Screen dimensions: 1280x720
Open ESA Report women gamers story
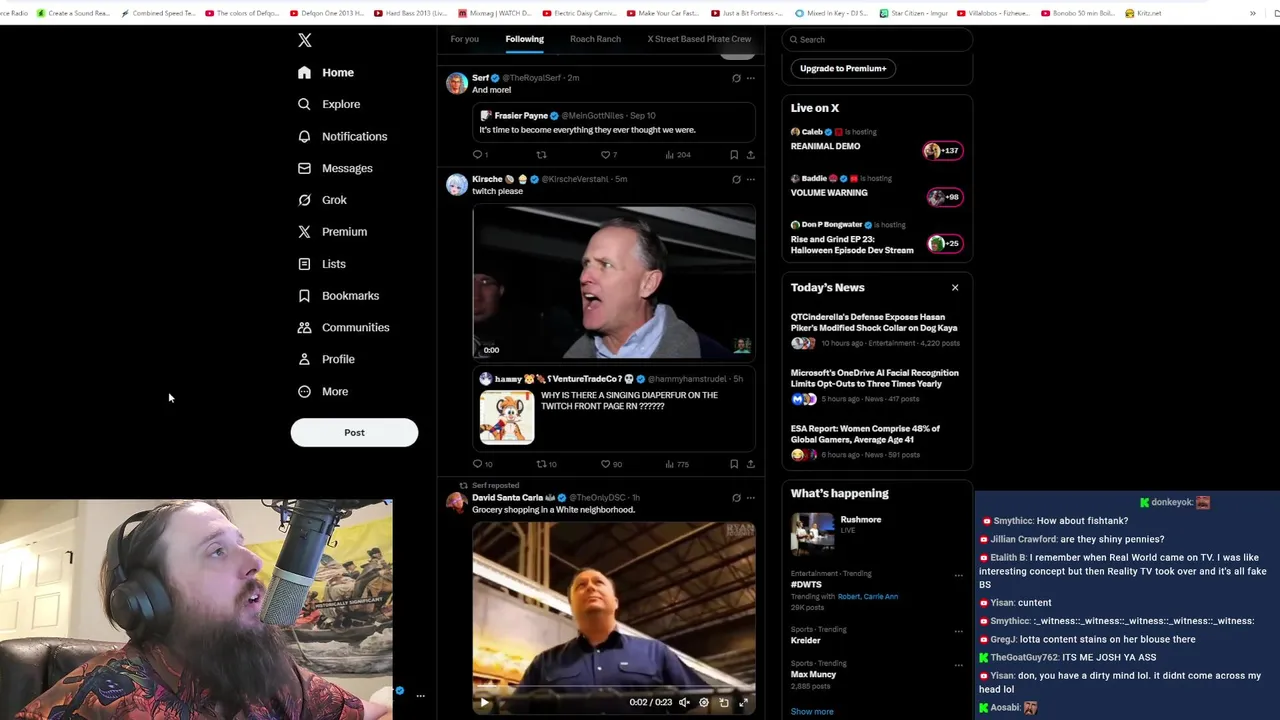coord(877,443)
